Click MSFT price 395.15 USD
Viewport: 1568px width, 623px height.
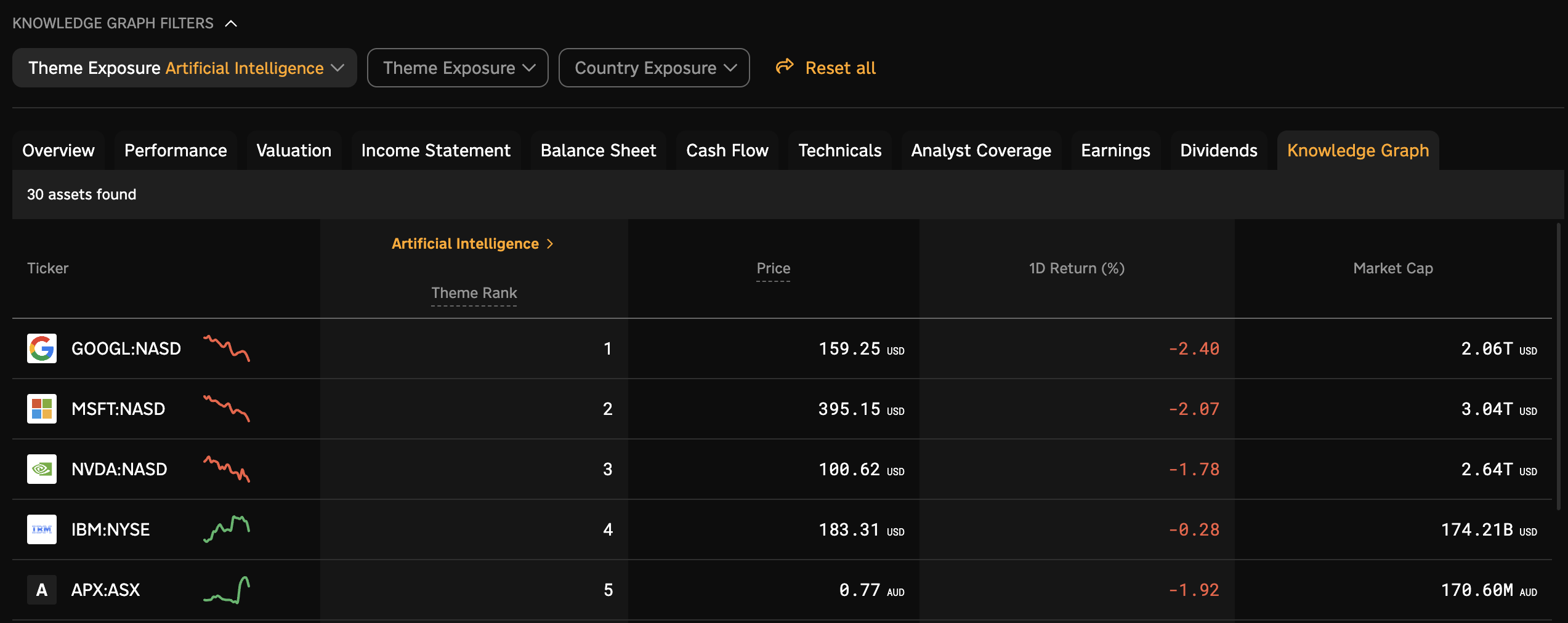862,409
